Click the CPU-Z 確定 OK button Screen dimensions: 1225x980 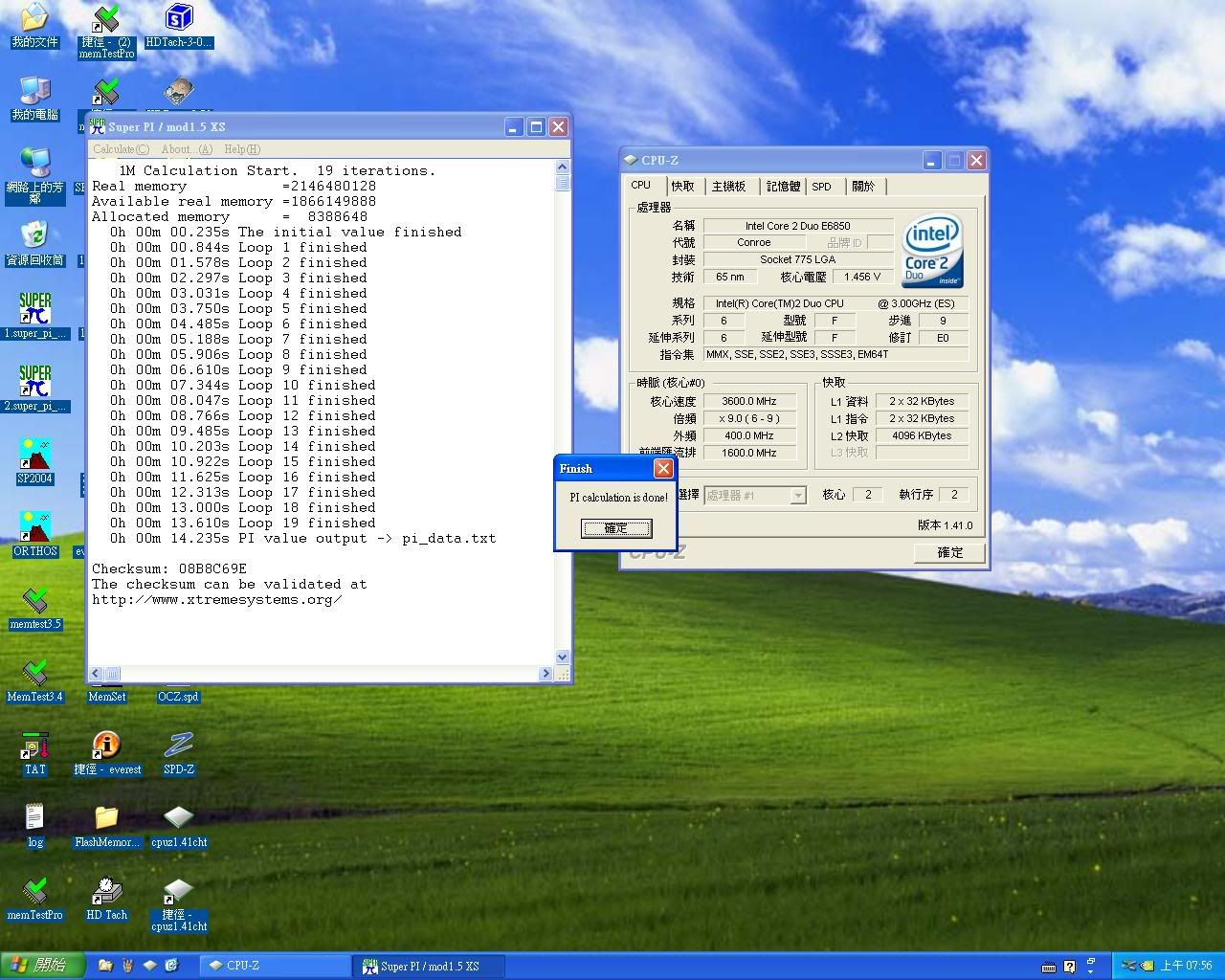[950, 552]
